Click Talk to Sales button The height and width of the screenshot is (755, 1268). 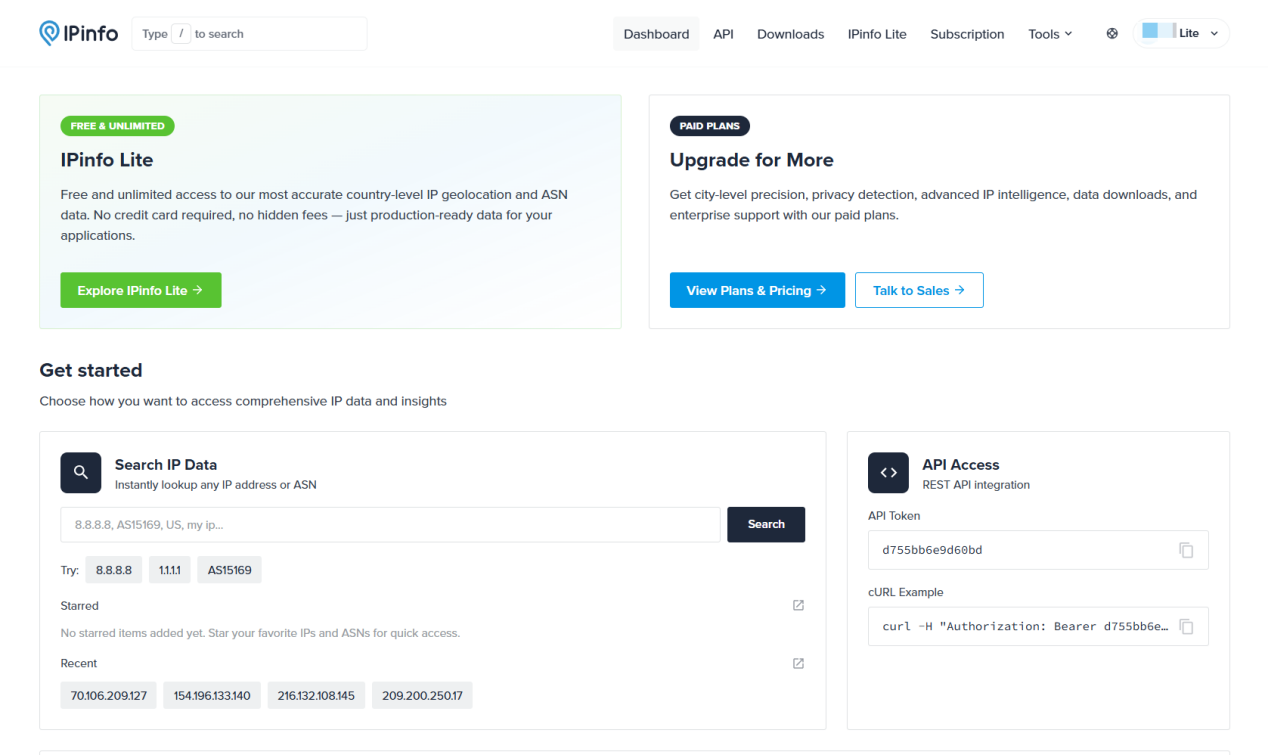(919, 290)
